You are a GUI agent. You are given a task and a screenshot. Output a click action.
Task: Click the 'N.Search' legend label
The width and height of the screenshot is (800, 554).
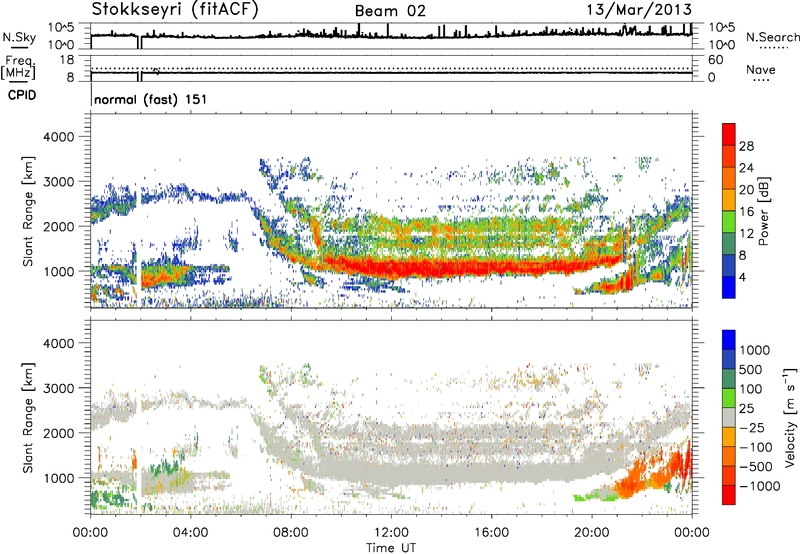(772, 37)
